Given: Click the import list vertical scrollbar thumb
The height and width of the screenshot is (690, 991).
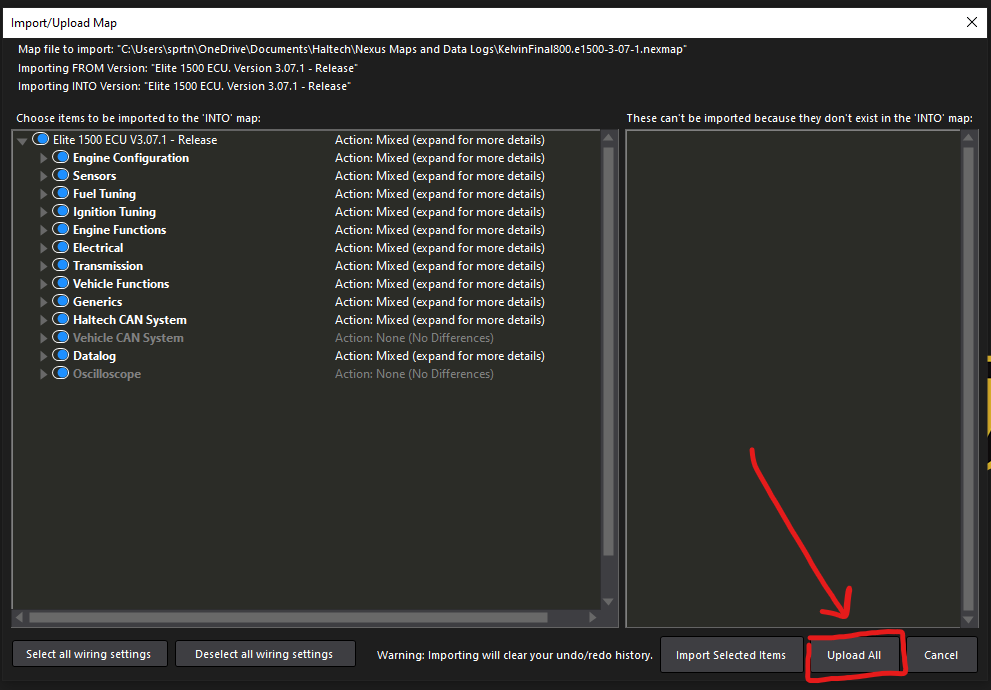Looking at the screenshot, I should click(609, 351).
